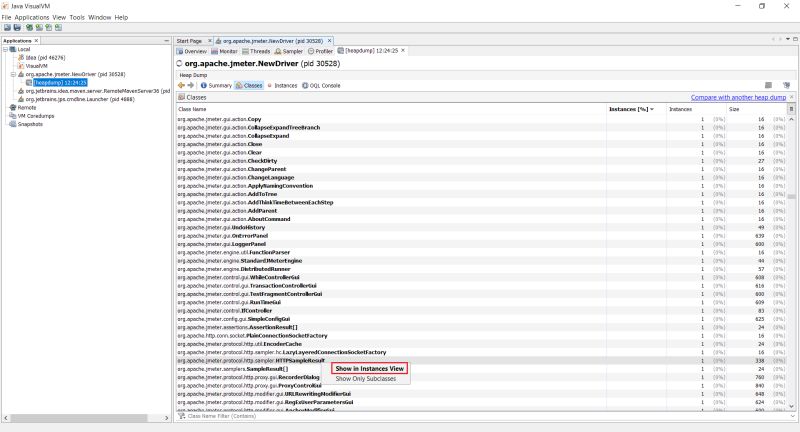Click the first green Add JMX Connection icon
This screenshot has height=432, width=800.
pyautogui.click(x=30, y=28)
